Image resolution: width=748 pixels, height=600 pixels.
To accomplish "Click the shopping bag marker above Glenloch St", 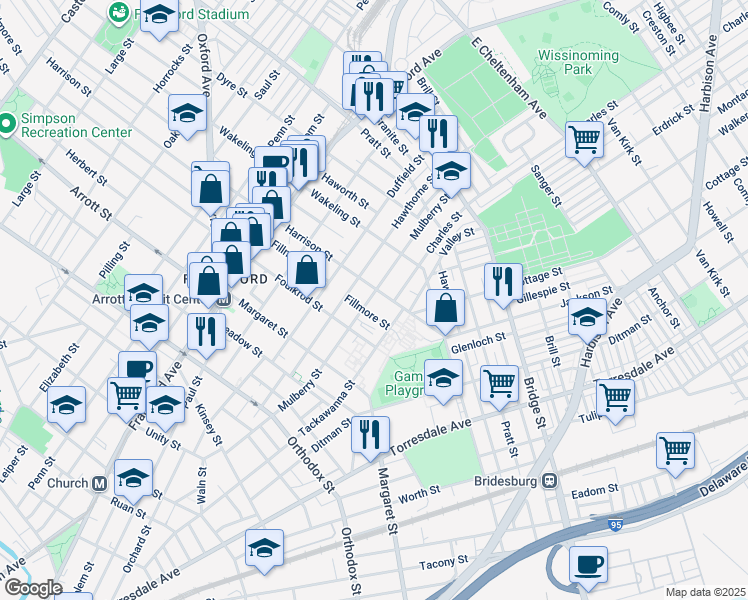I will [x=446, y=311].
